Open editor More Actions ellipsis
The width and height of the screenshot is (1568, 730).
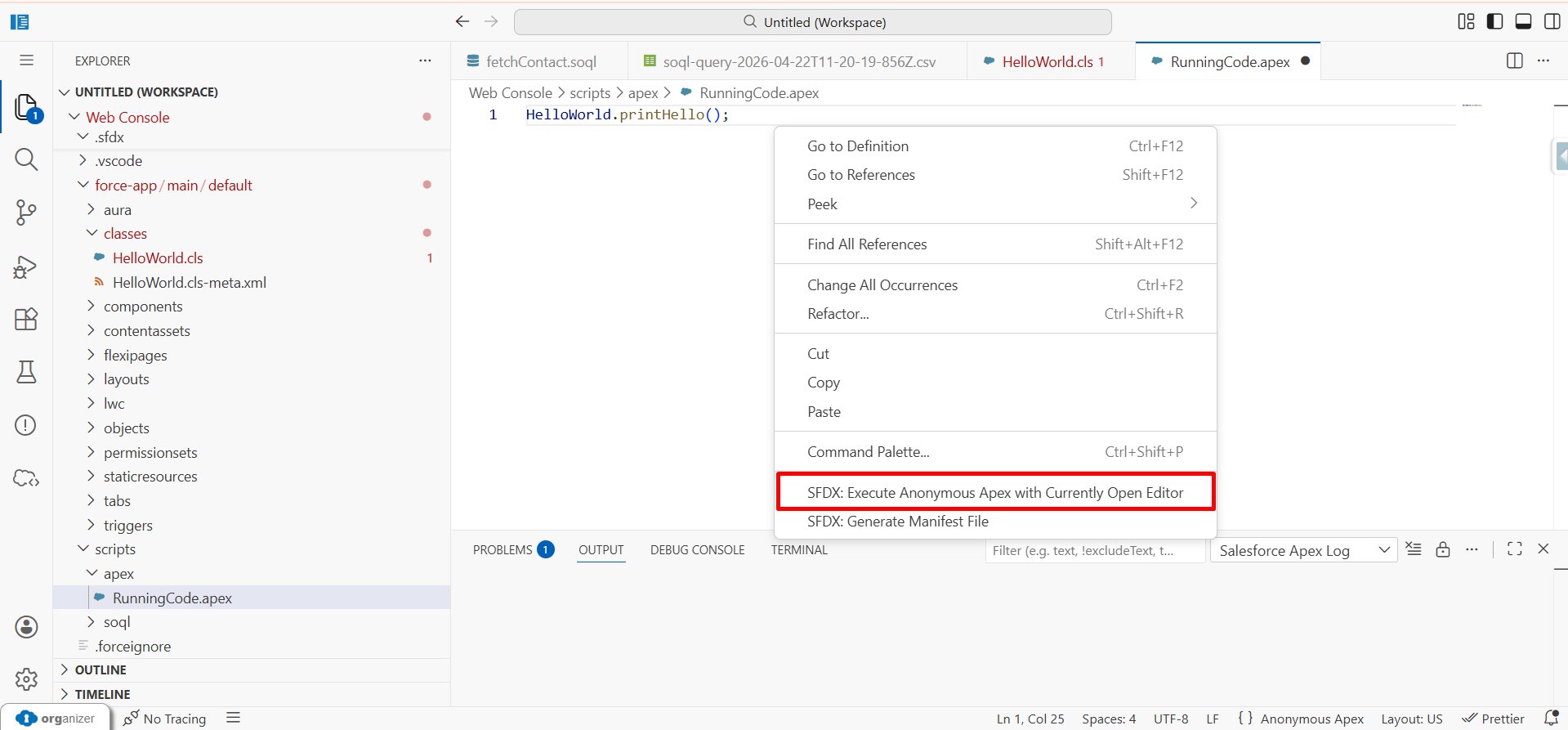pos(1543,61)
